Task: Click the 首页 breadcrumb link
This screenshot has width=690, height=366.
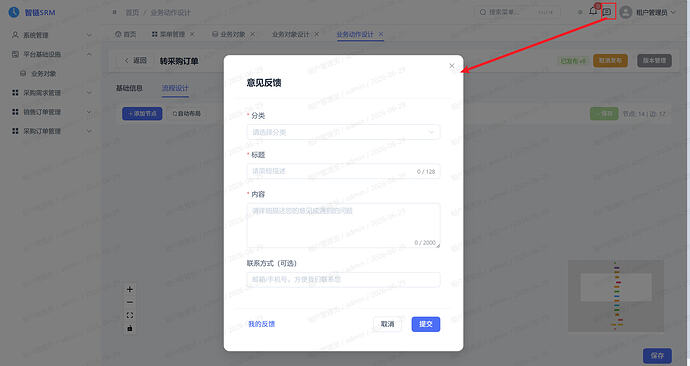Action: point(132,12)
